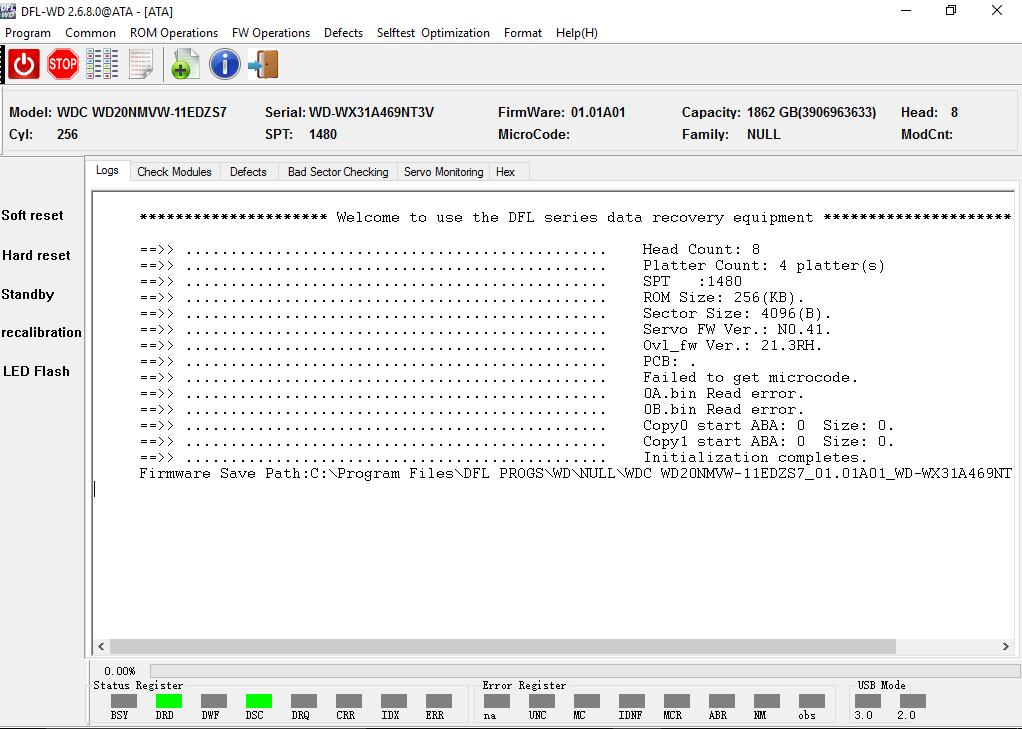The width and height of the screenshot is (1022, 729).
Task: Click the red power button icon
Action: (24, 65)
